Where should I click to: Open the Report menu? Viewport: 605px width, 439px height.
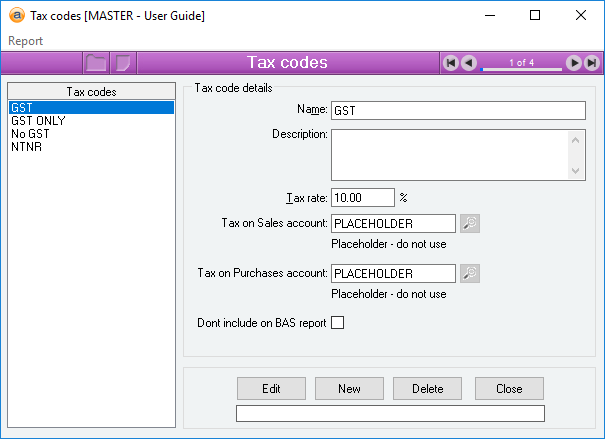point(25,41)
